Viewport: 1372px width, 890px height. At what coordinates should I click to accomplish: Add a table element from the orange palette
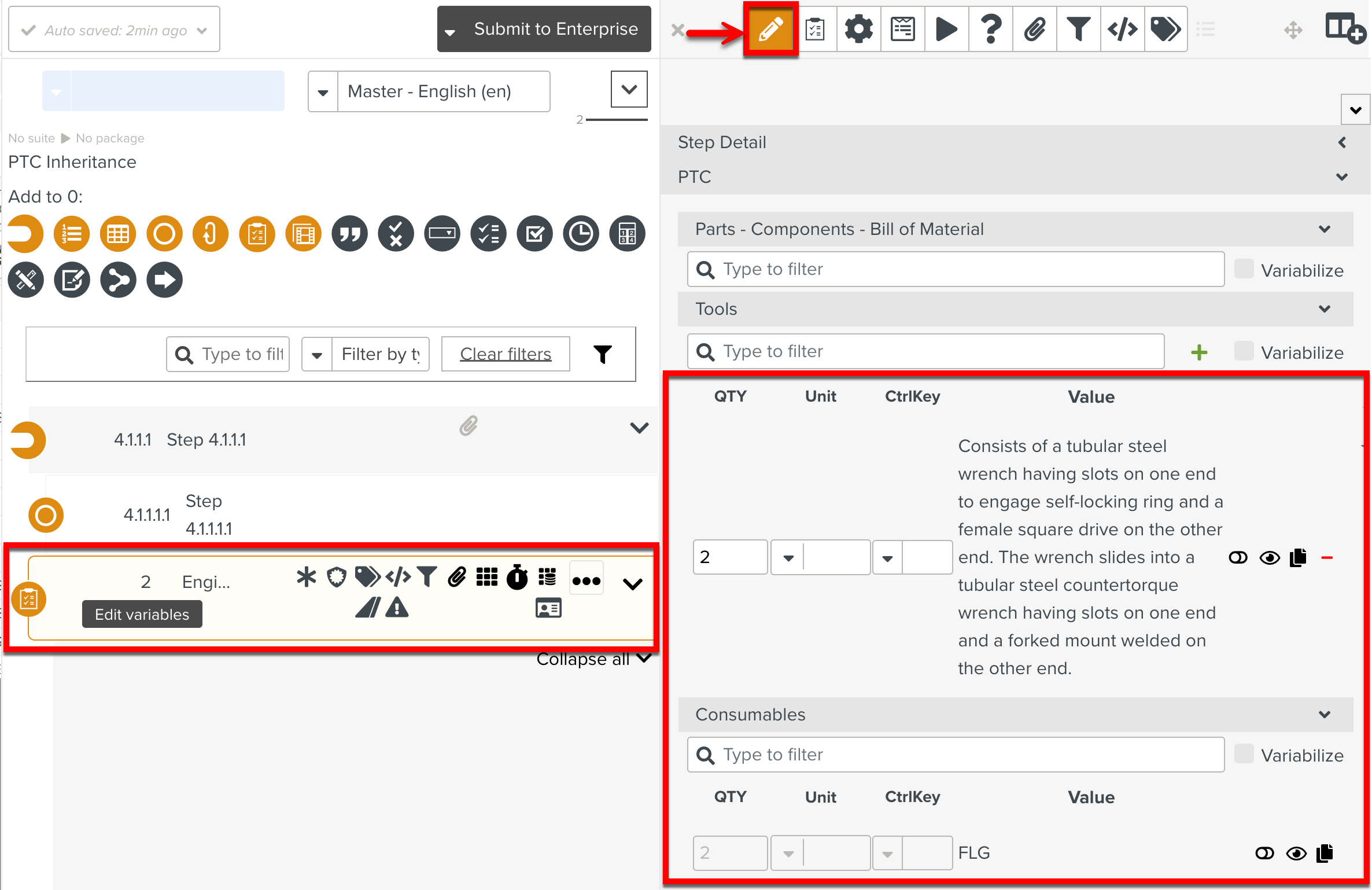[118, 234]
